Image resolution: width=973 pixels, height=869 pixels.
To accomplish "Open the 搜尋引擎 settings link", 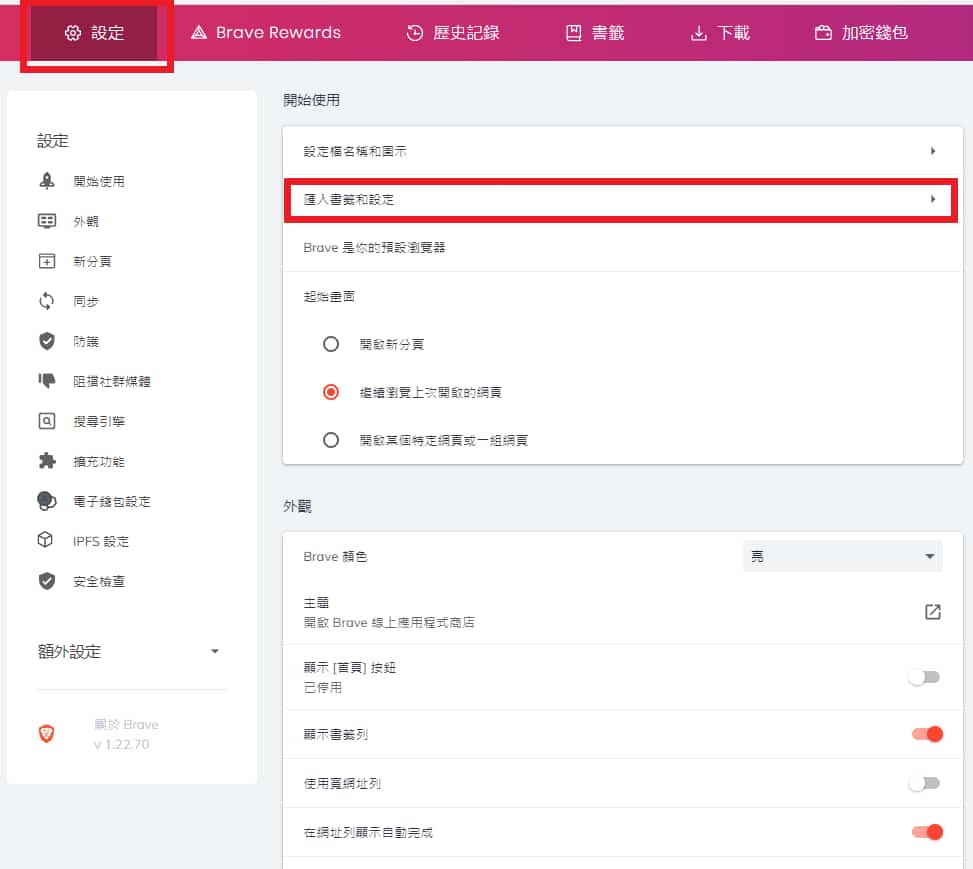I will [98, 421].
